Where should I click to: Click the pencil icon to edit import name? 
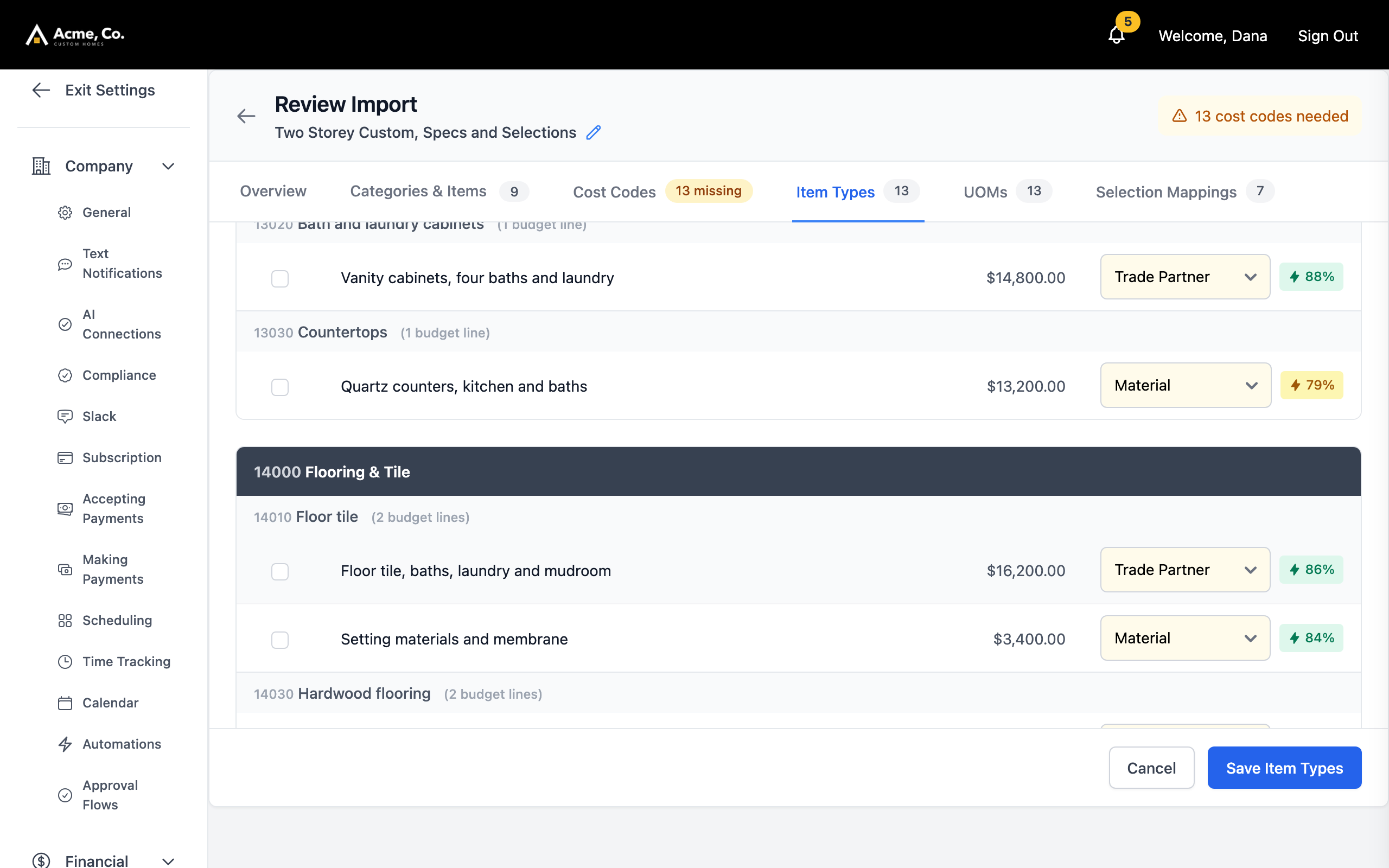[x=594, y=132]
